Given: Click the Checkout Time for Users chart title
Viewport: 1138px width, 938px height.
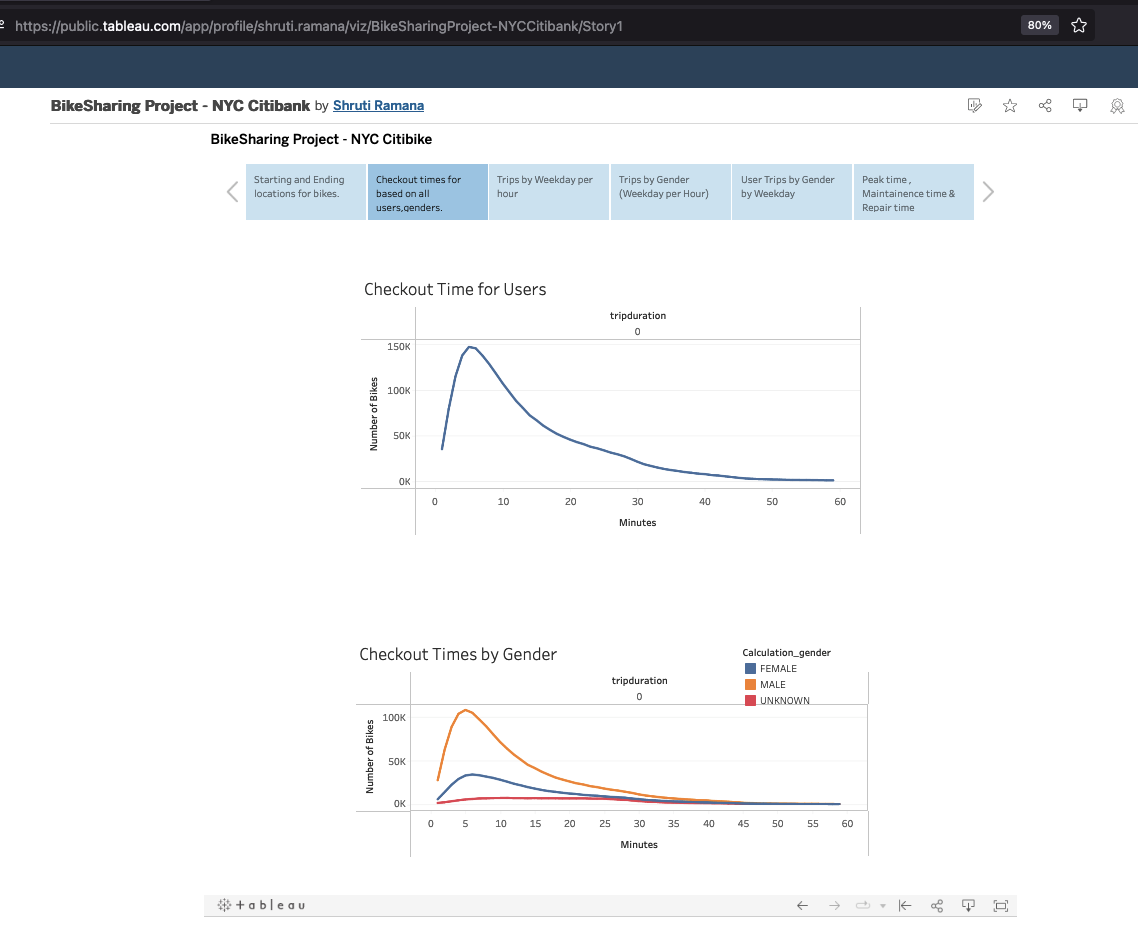Looking at the screenshot, I should [455, 289].
